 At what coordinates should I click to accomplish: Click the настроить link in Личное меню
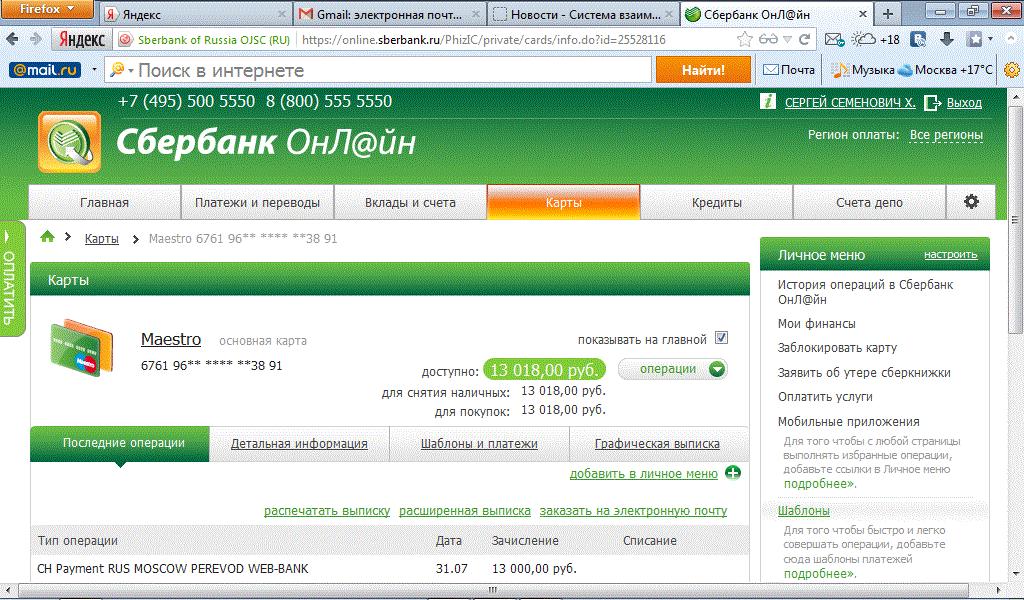click(950, 255)
